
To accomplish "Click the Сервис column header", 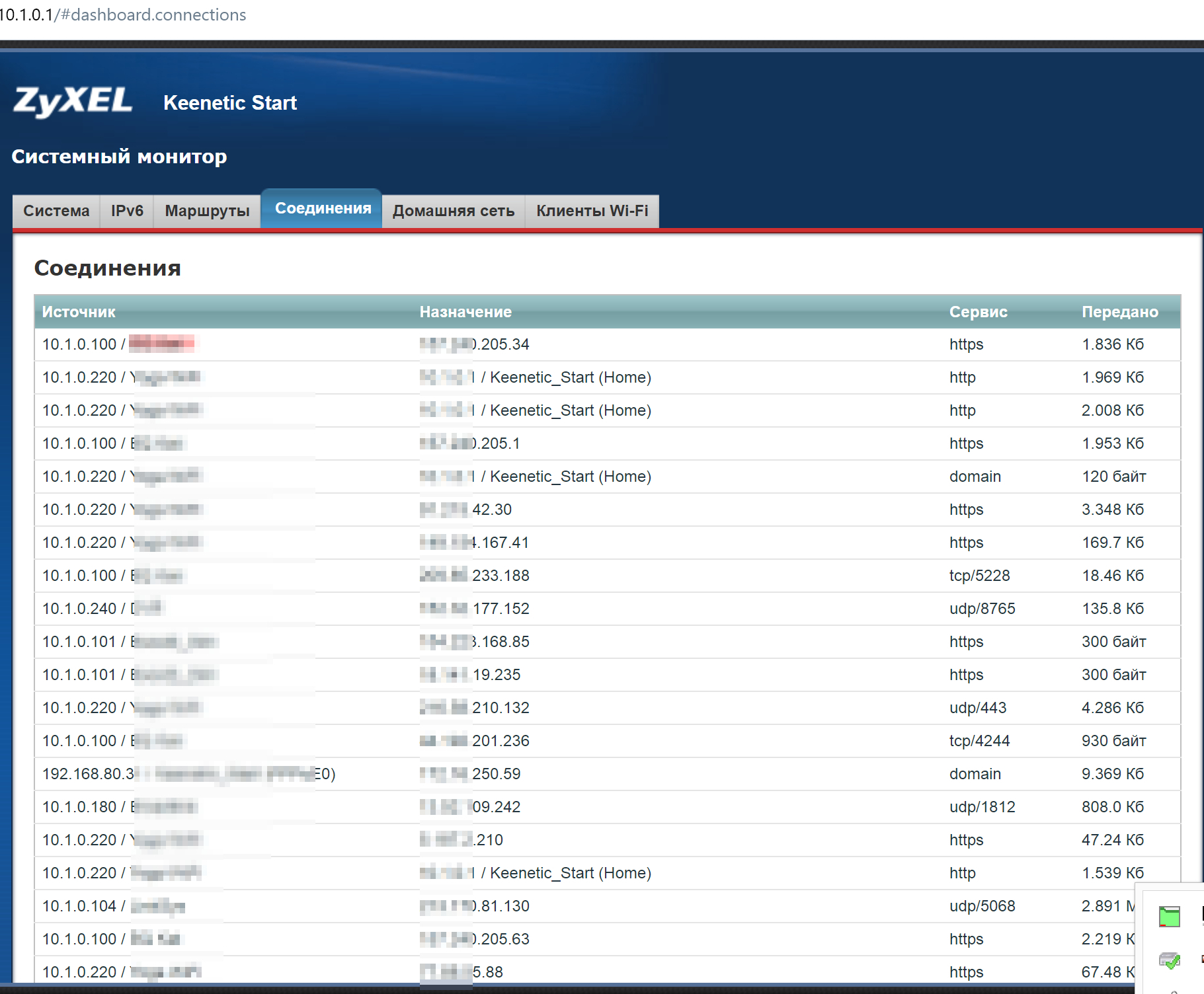I will 979,312.
